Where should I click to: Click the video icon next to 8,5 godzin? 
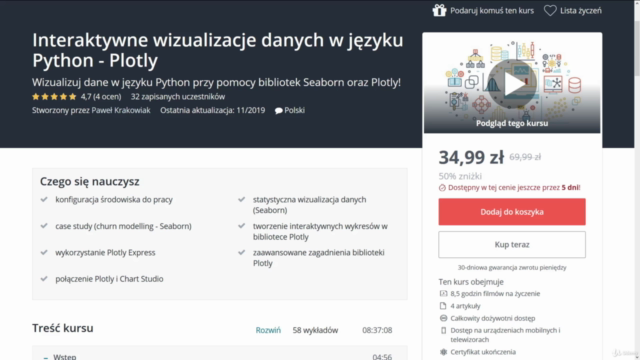[443, 293]
